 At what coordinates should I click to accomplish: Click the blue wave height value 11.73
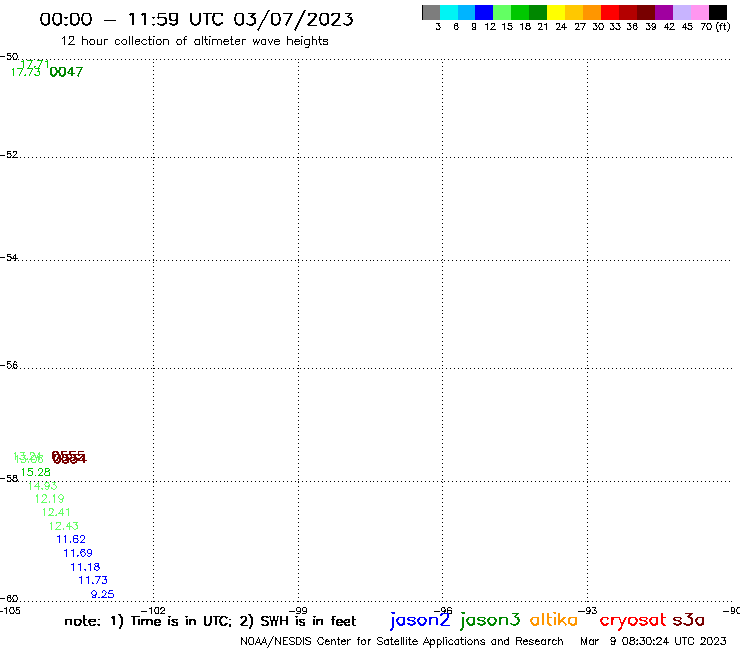click(x=93, y=581)
